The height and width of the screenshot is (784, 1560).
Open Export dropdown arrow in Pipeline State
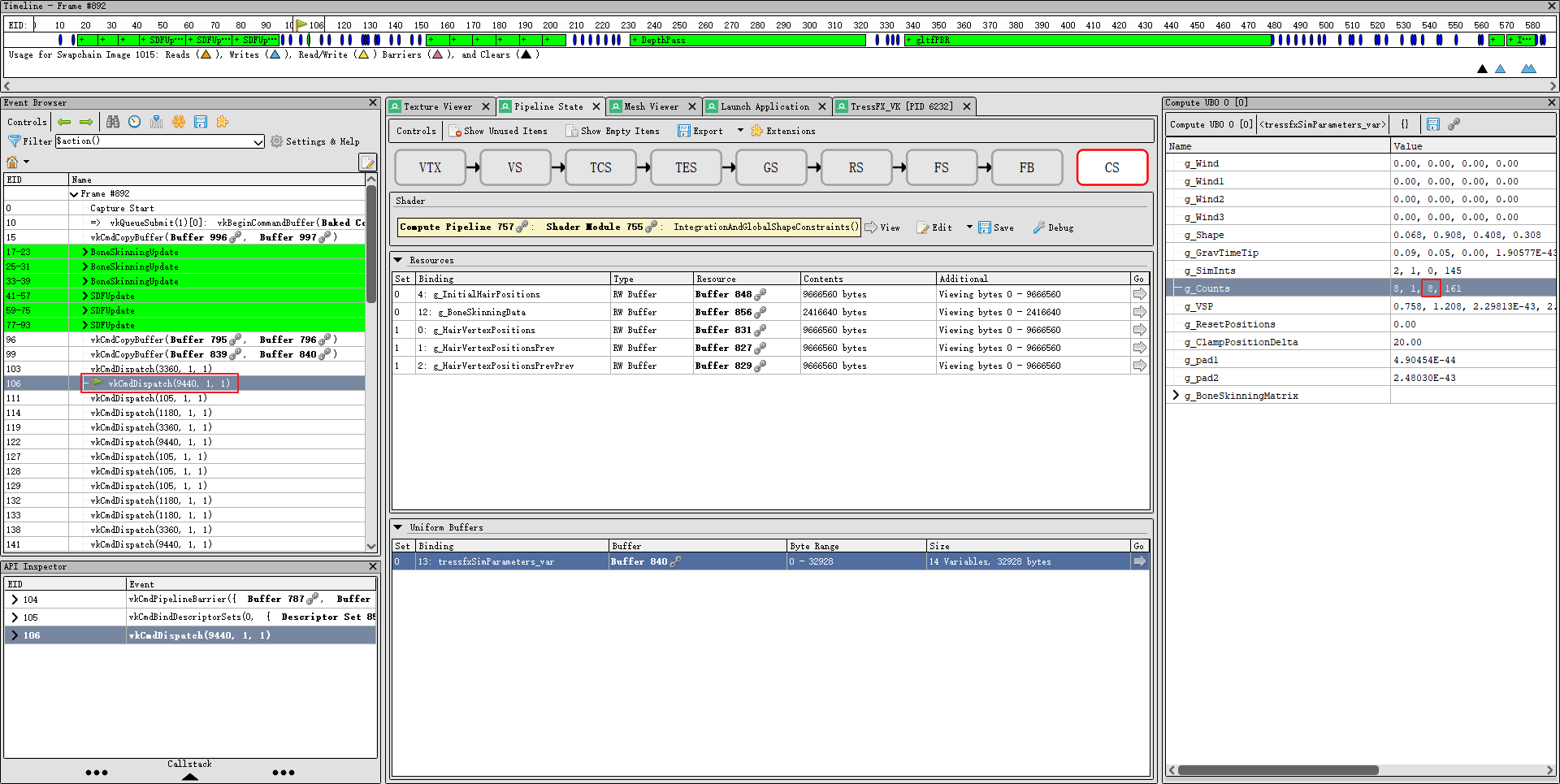pyautogui.click(x=740, y=130)
